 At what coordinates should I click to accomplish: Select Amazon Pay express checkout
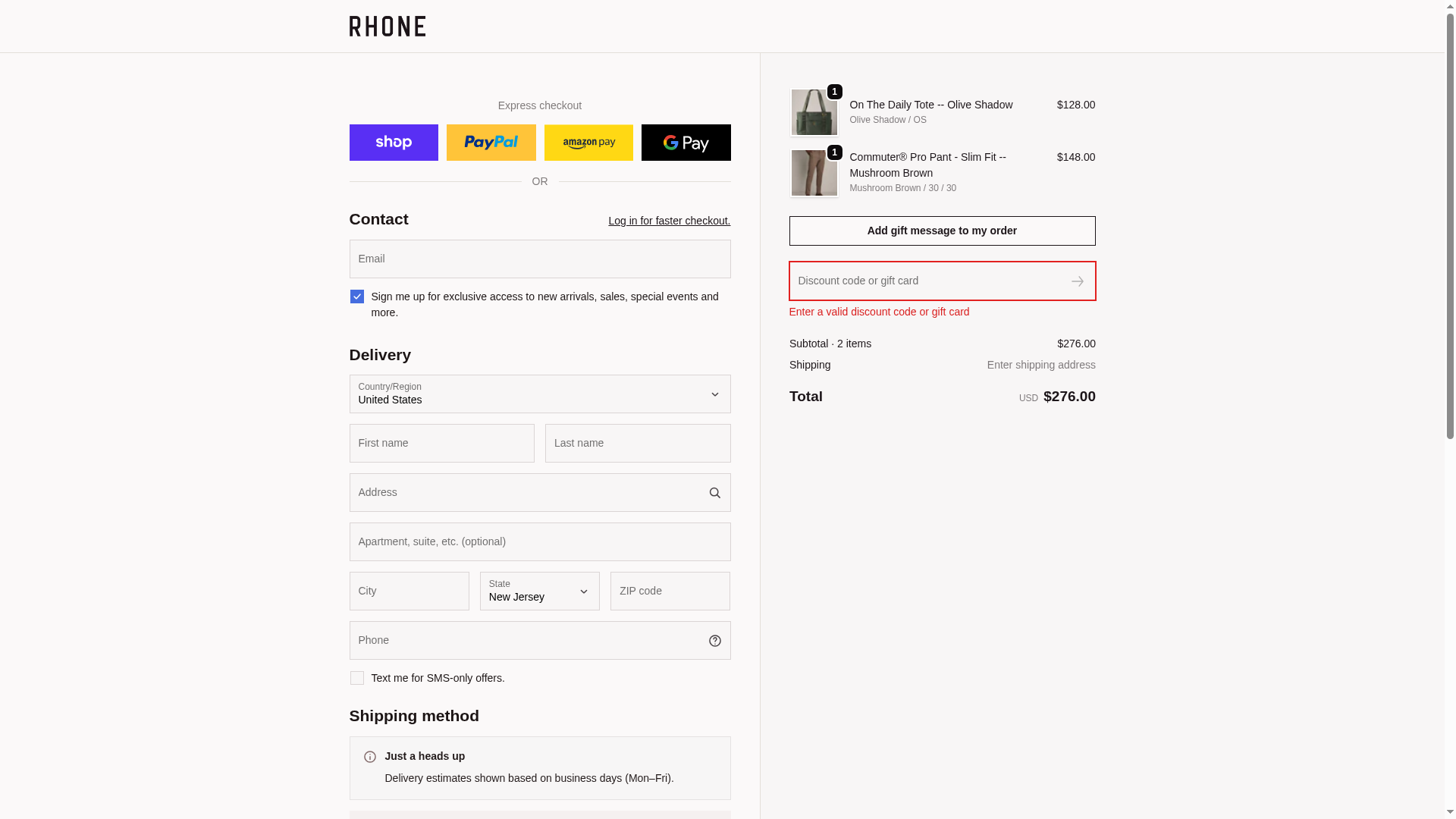click(588, 143)
